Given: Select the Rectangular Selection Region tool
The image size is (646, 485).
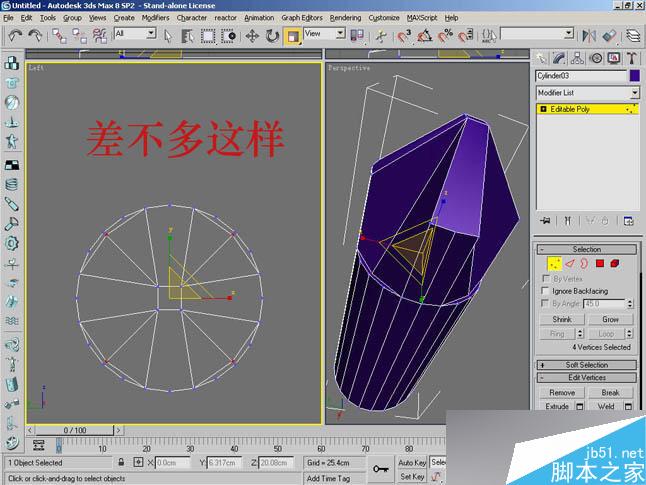Looking at the screenshot, I should tap(208, 36).
